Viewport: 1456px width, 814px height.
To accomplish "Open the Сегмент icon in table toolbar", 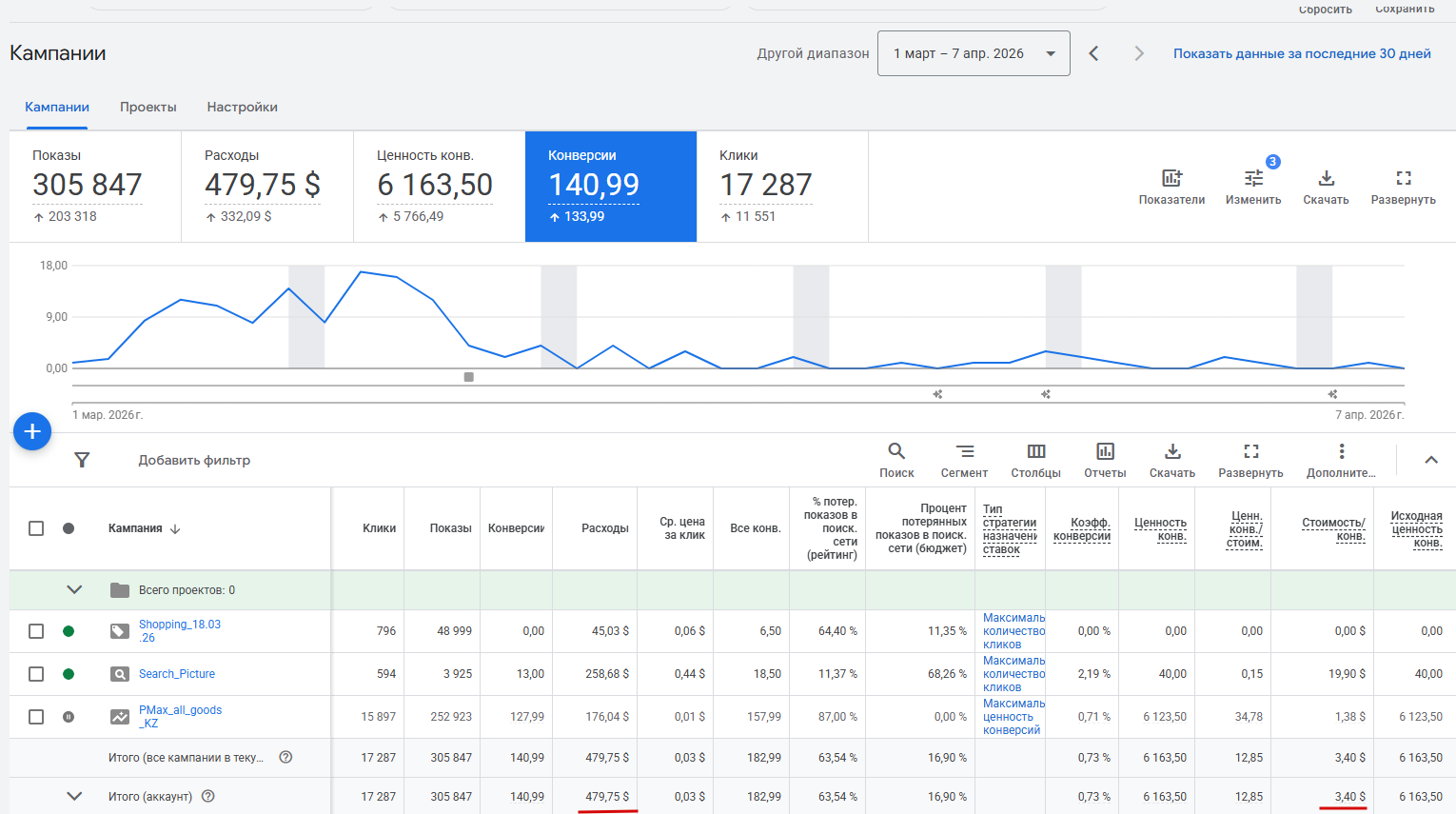I will click(x=964, y=451).
